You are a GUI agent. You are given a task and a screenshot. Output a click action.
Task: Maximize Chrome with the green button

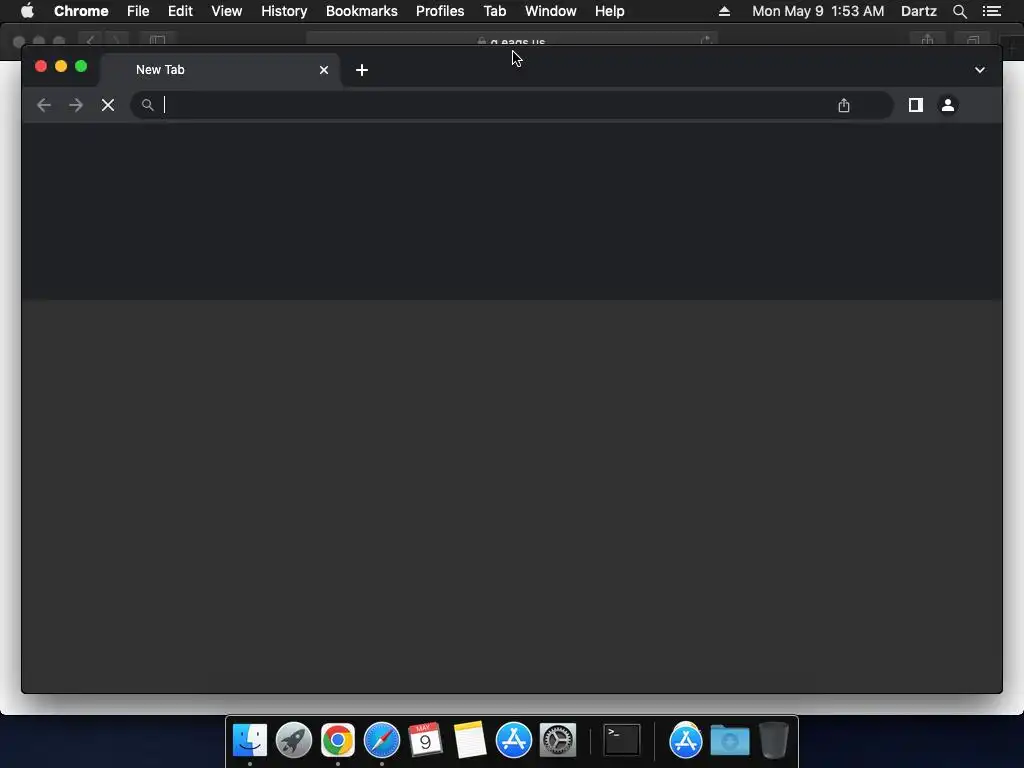(x=81, y=66)
